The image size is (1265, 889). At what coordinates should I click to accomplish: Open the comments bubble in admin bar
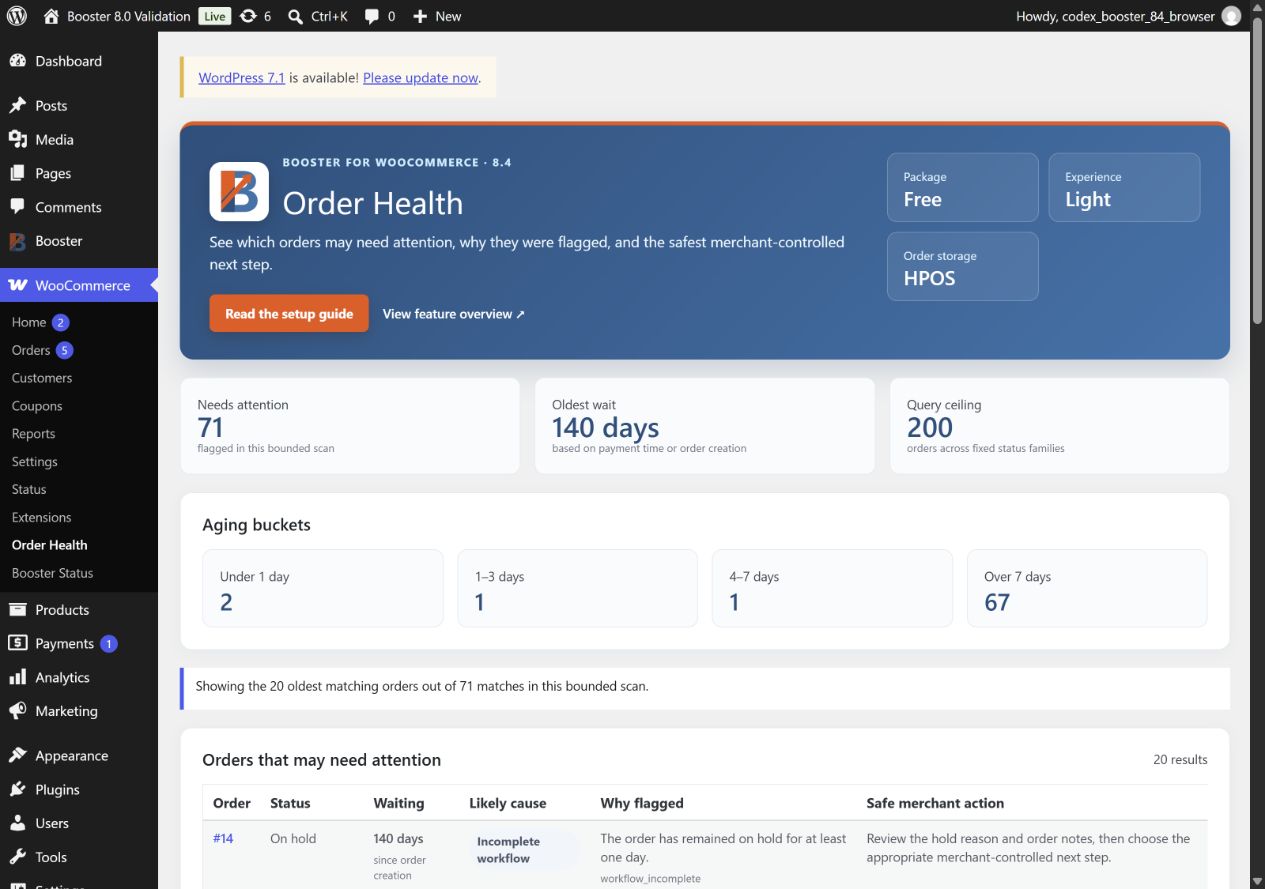point(372,17)
